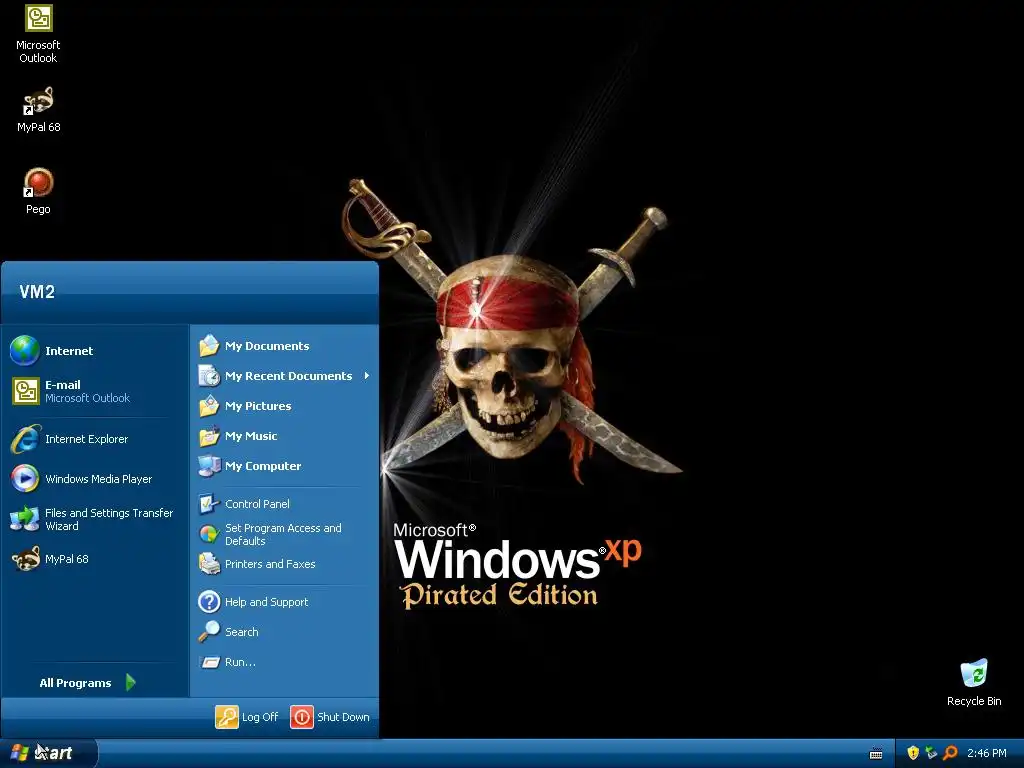Click the Windows Media Player icon
This screenshot has height=768, width=1024.
point(25,479)
